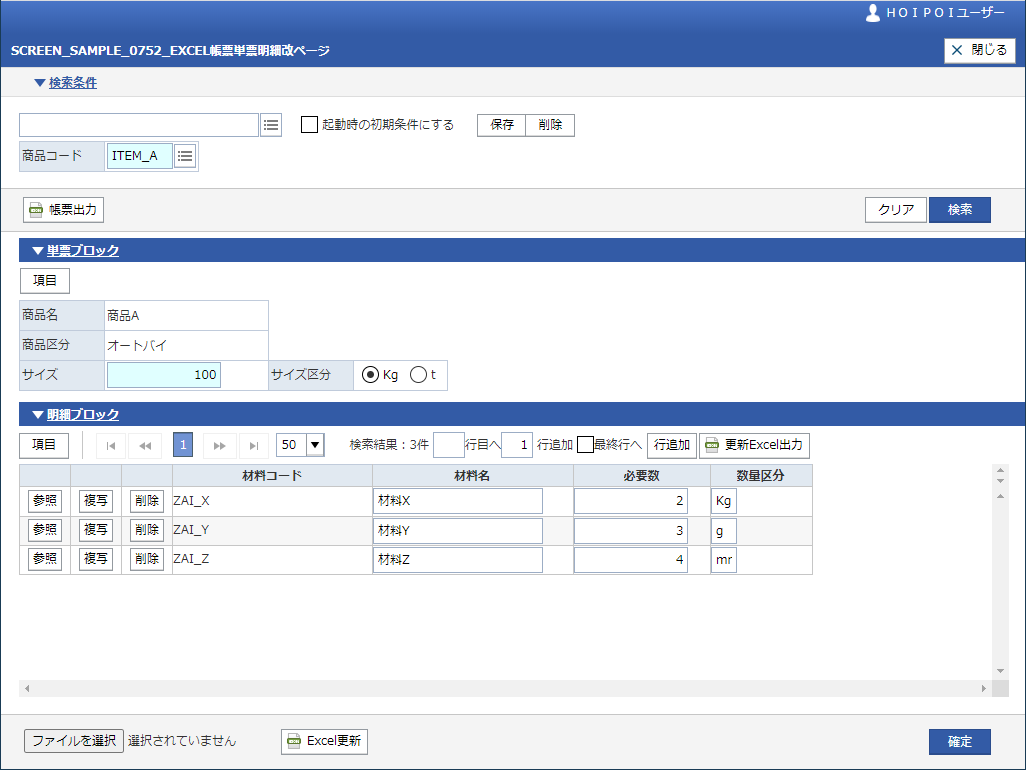Collapse the 明細ブロック section
Image resolution: width=1026 pixels, height=770 pixels.
pyautogui.click(x=75, y=414)
